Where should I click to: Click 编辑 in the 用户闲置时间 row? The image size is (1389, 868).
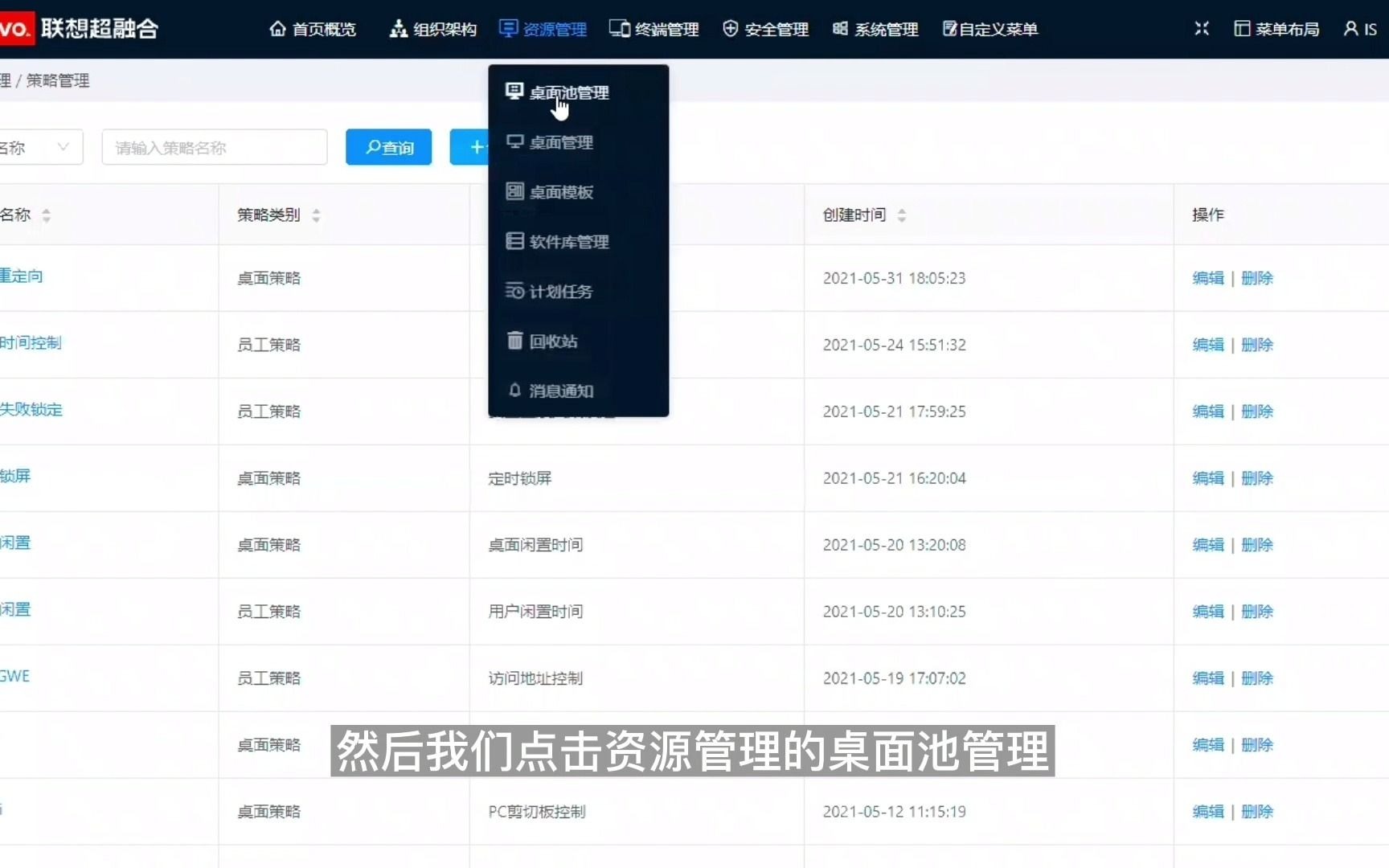coord(1208,612)
